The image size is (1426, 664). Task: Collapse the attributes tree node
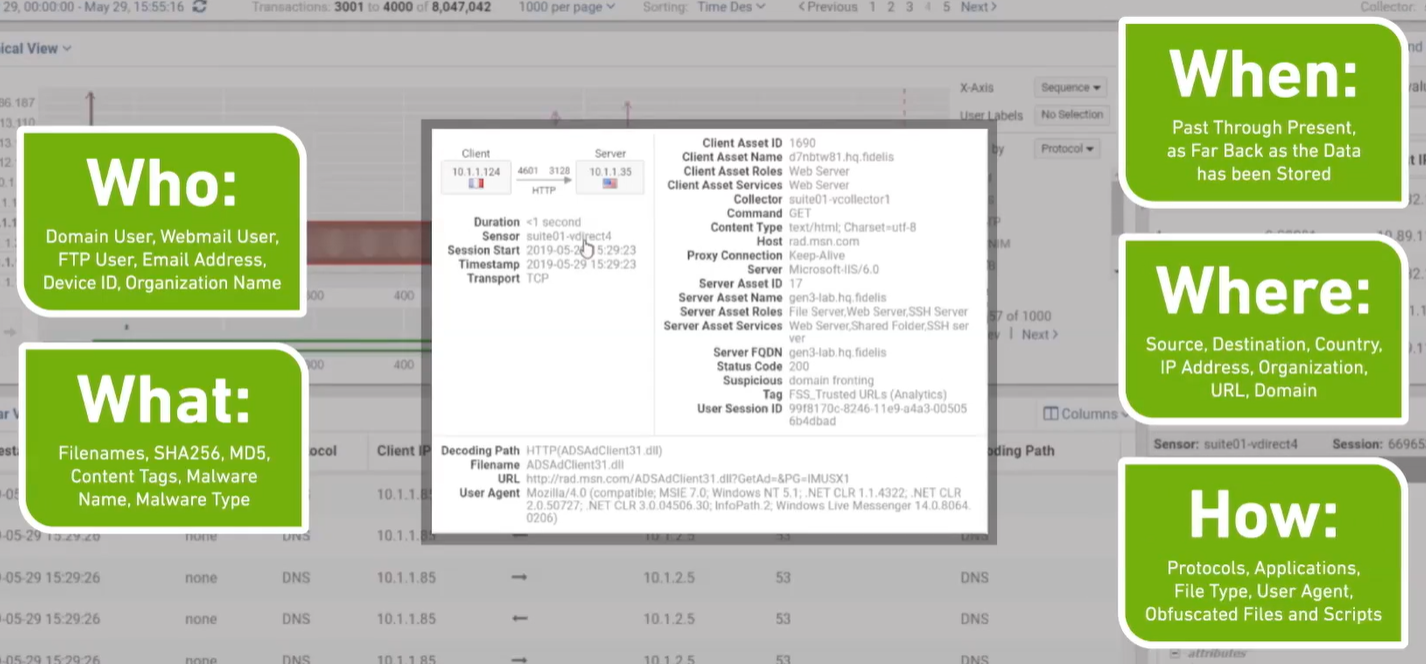pos(1175,654)
